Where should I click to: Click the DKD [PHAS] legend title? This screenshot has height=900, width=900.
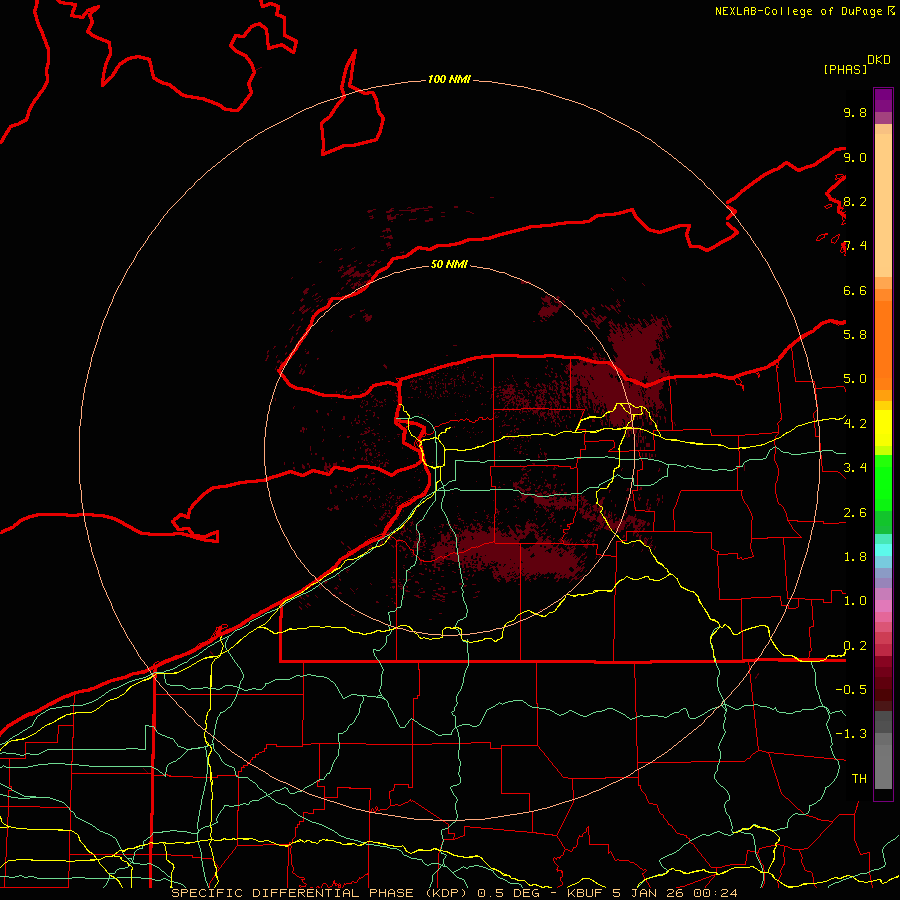(856, 65)
